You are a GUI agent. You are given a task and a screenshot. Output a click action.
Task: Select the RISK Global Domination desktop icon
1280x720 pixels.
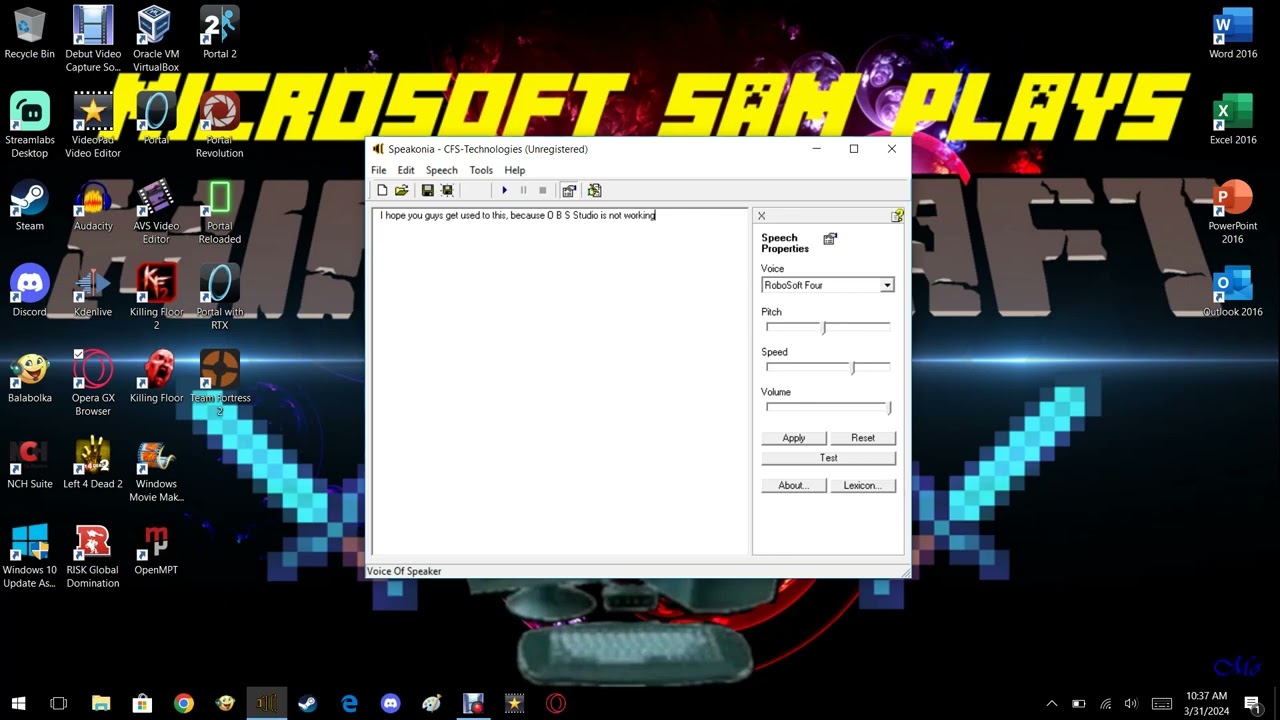93,556
